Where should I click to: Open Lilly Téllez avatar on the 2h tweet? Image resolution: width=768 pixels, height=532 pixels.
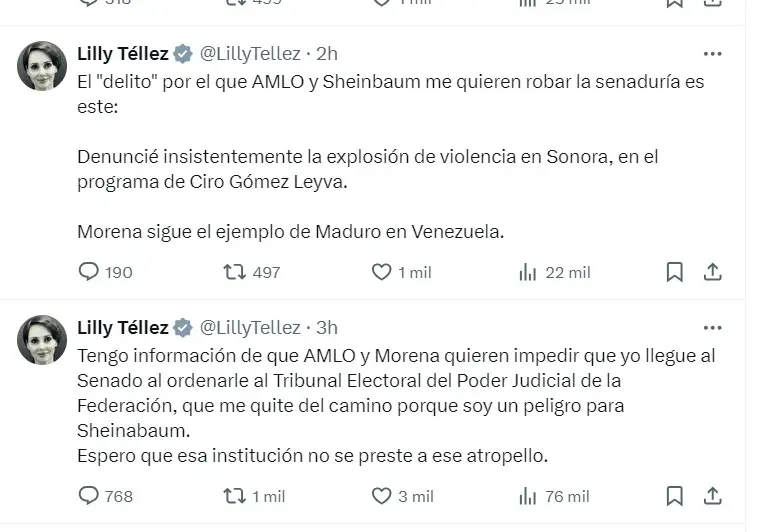[43, 66]
